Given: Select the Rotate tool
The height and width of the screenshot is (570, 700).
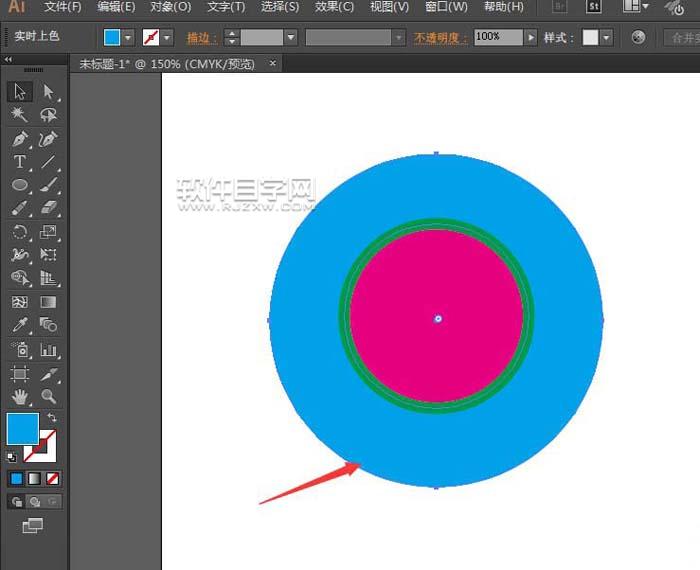Looking at the screenshot, I should tap(19, 232).
